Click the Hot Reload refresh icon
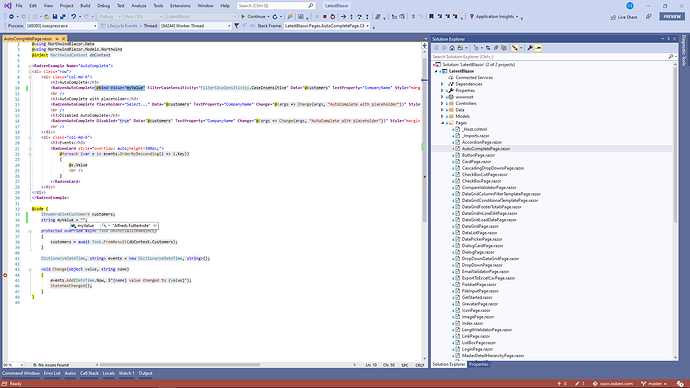690x388 pixels. click(275, 16)
